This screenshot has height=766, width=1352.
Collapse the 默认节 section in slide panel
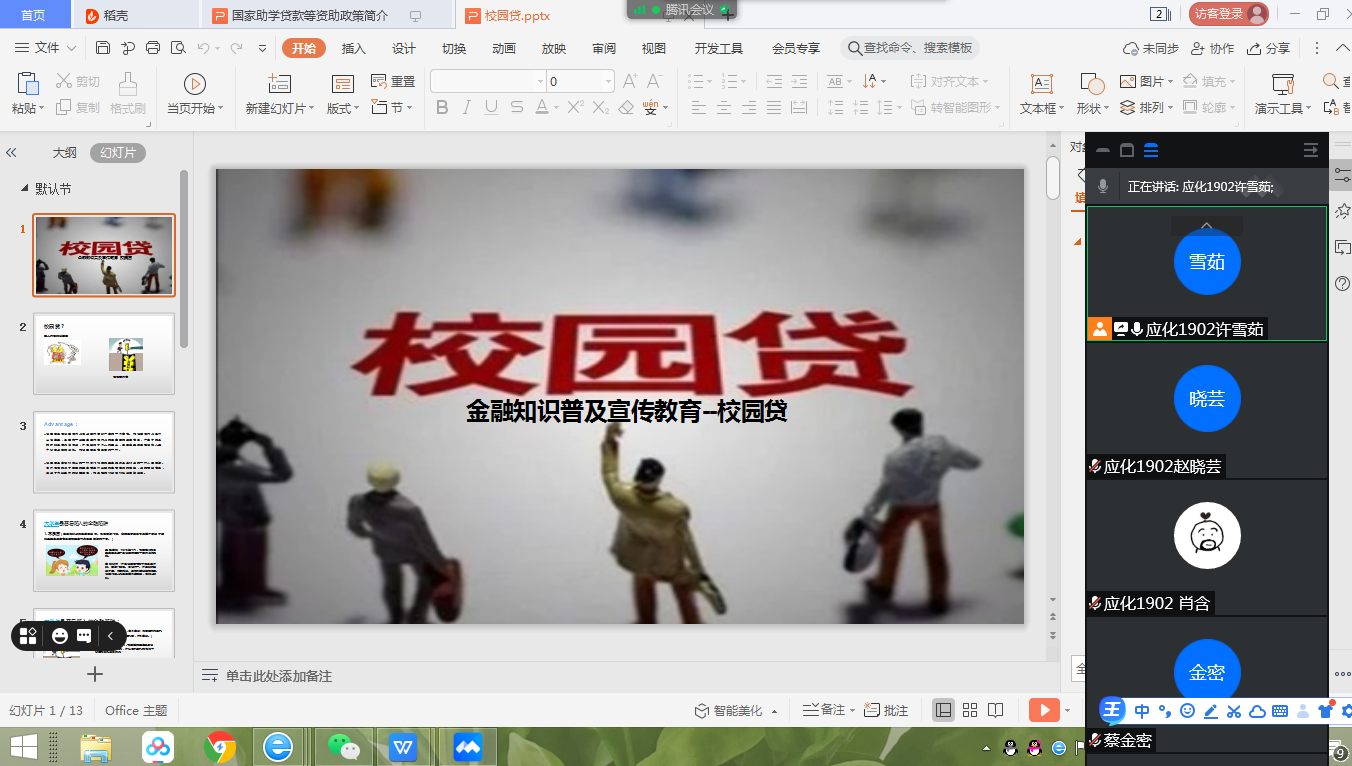(25, 189)
